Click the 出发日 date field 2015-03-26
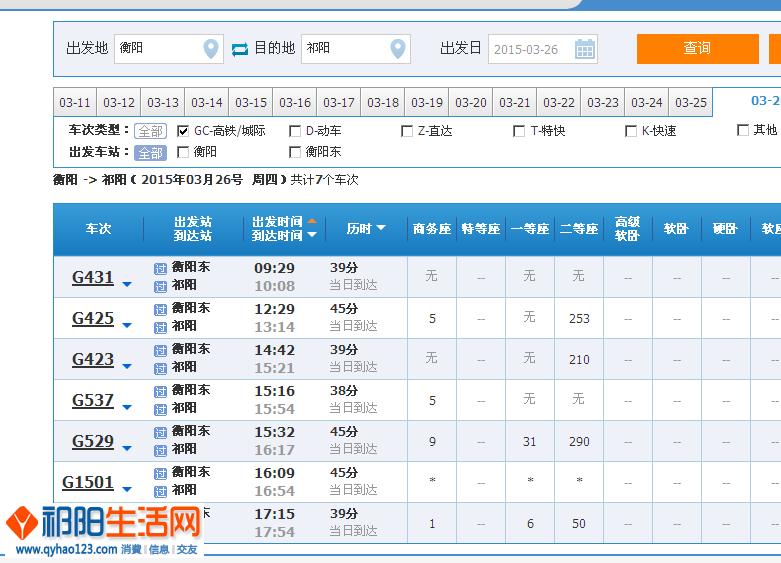Viewport: 781px width, 563px height. 542,49
